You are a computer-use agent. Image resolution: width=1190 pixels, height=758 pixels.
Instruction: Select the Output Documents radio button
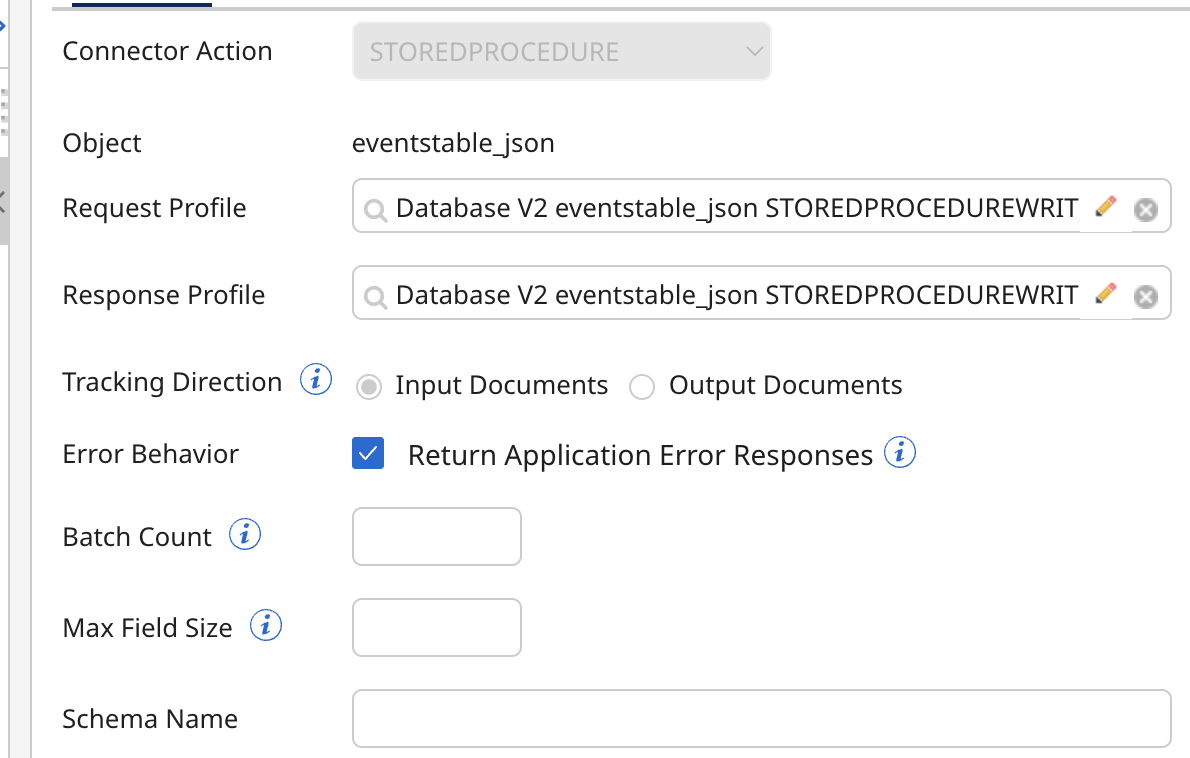[642, 386]
